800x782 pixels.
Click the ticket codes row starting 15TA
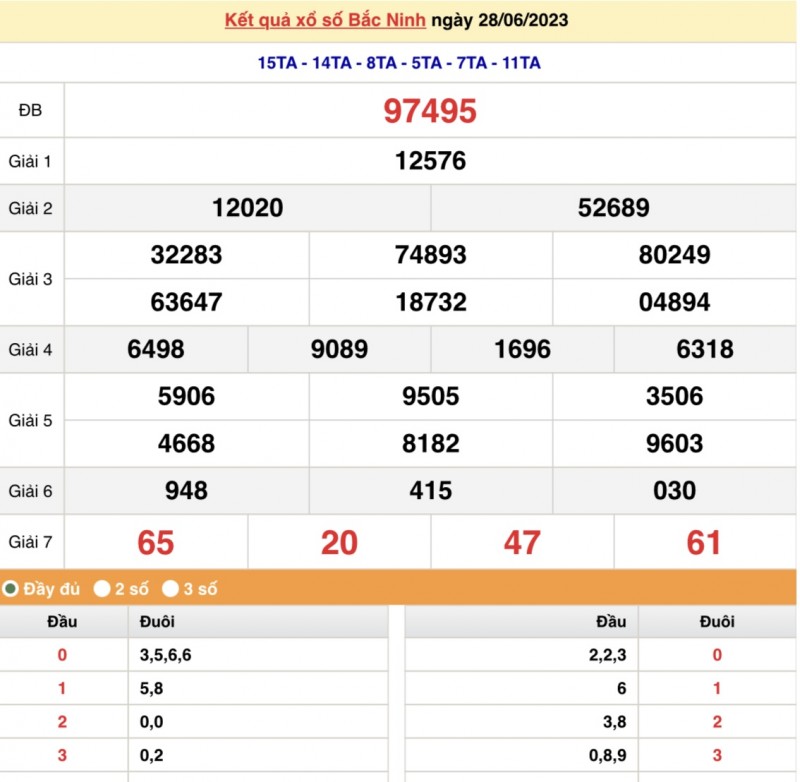tap(399, 63)
